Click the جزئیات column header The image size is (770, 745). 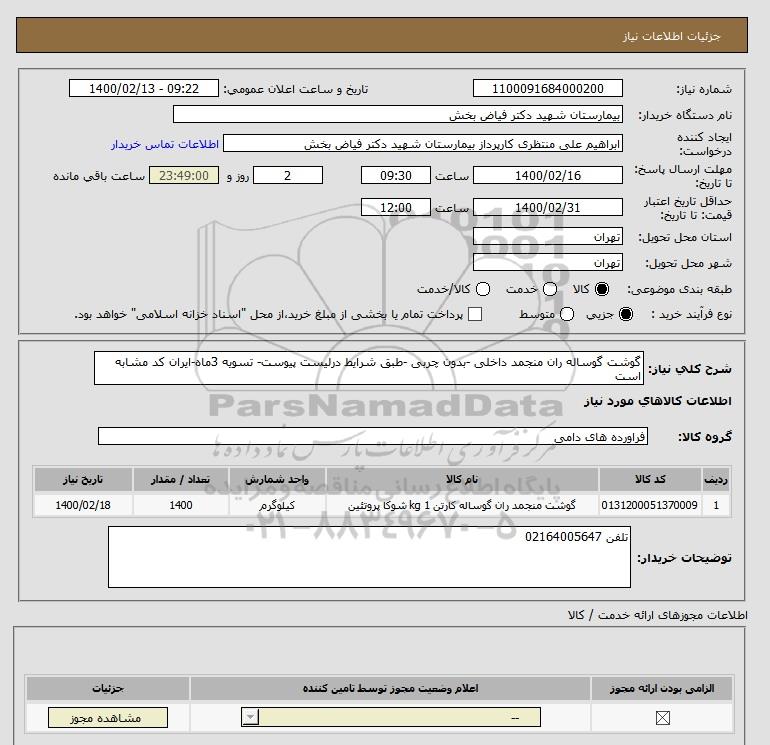click(108, 689)
